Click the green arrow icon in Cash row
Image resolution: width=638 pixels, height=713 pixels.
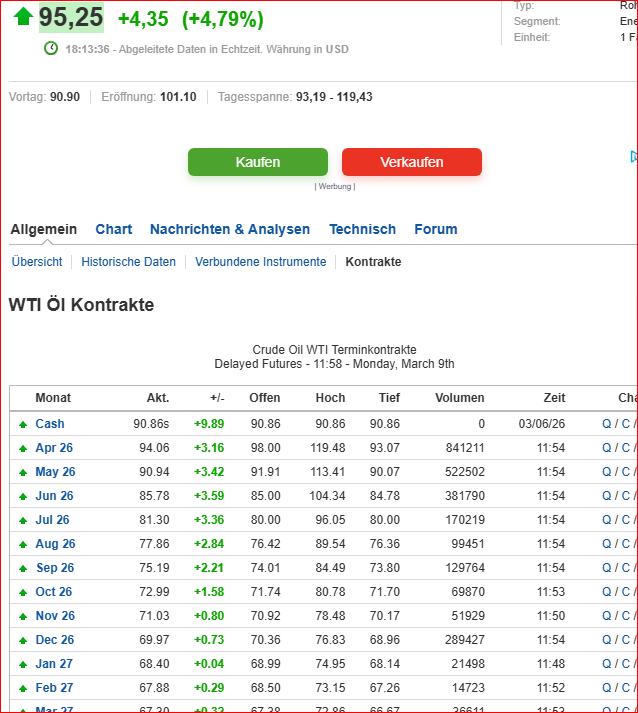(x=23, y=424)
